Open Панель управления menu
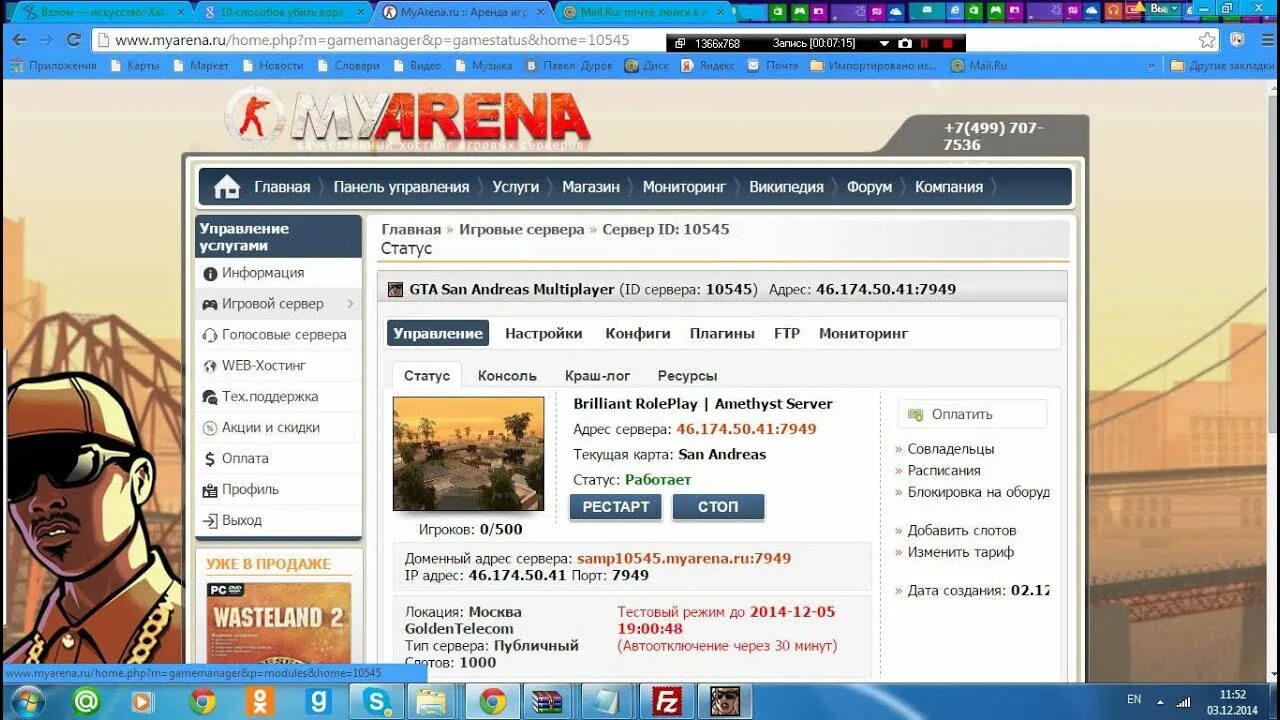1280x720 pixels. [401, 187]
